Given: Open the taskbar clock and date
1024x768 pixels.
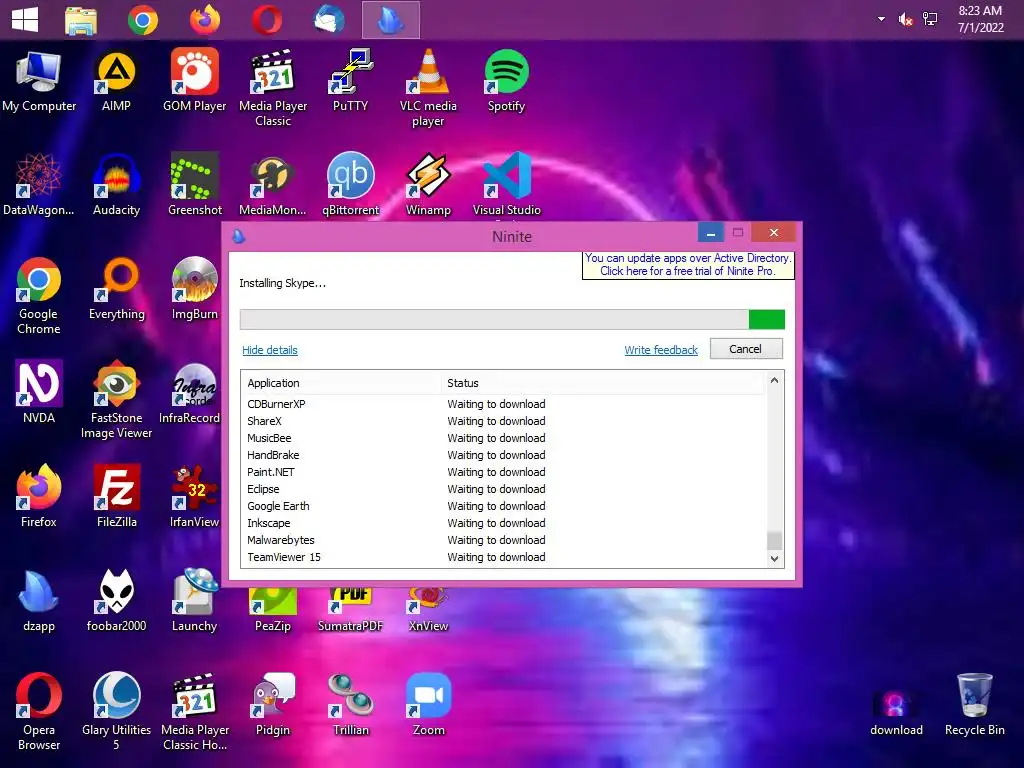Looking at the screenshot, I should [980, 19].
